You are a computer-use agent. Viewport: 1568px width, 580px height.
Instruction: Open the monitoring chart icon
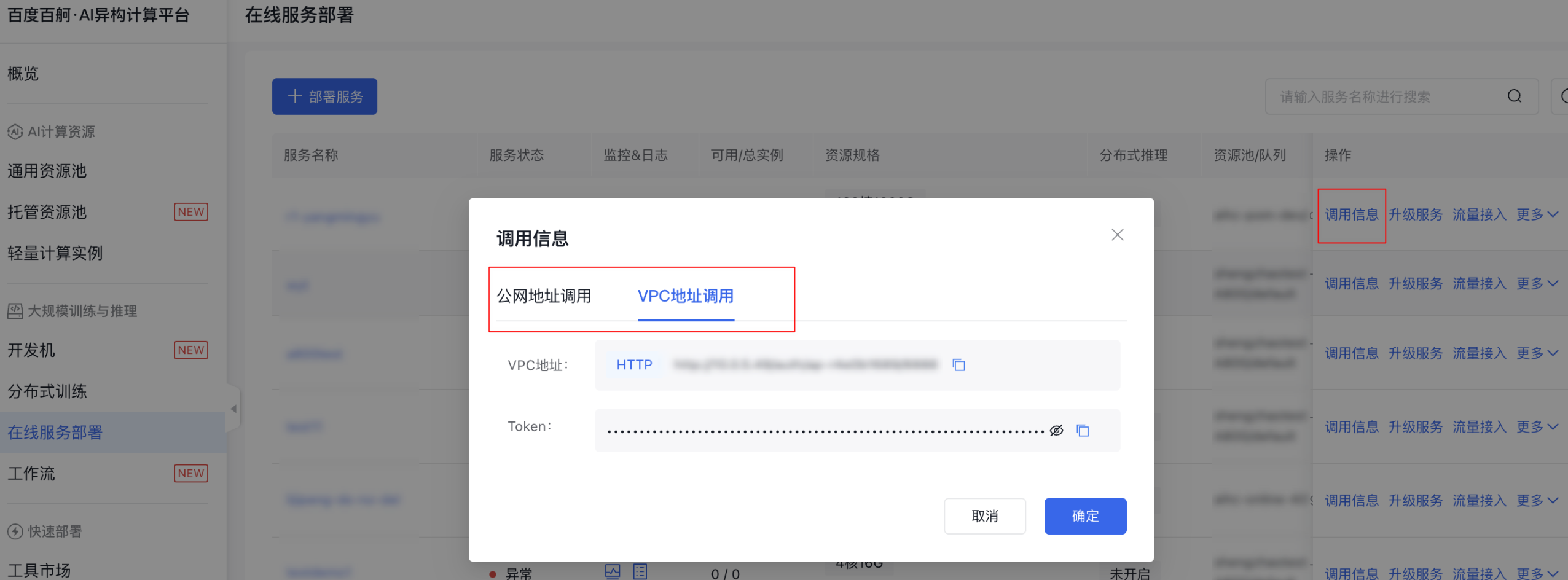(613, 571)
